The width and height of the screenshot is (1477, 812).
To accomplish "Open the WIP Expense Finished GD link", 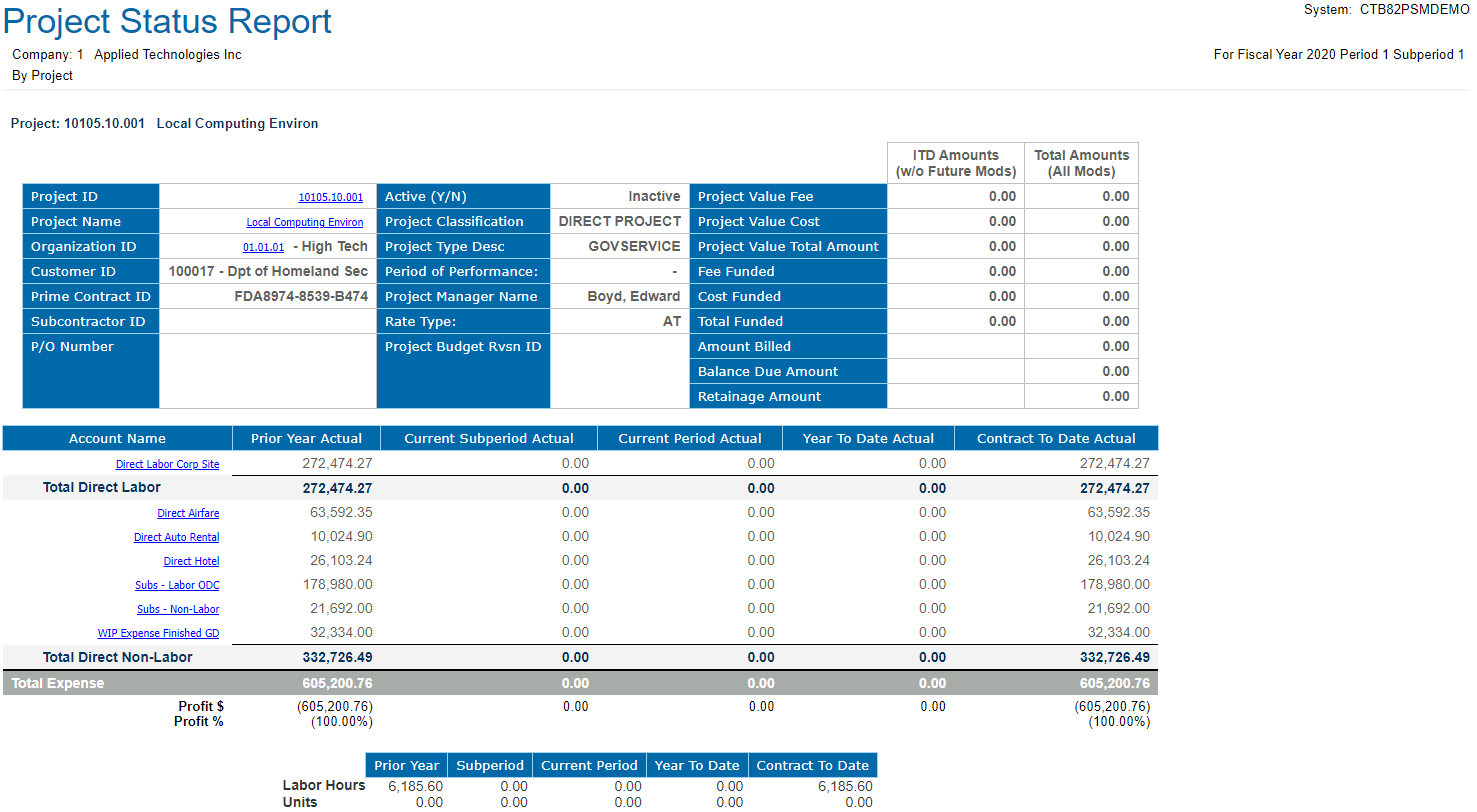I will [x=158, y=633].
